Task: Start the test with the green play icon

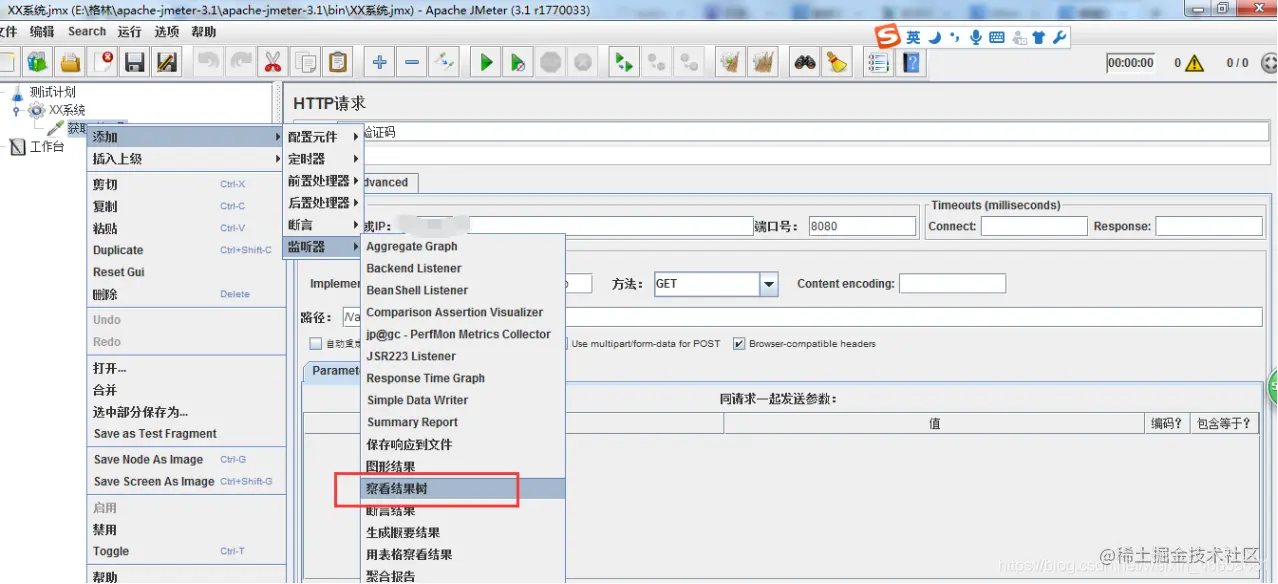Action: pyautogui.click(x=486, y=62)
